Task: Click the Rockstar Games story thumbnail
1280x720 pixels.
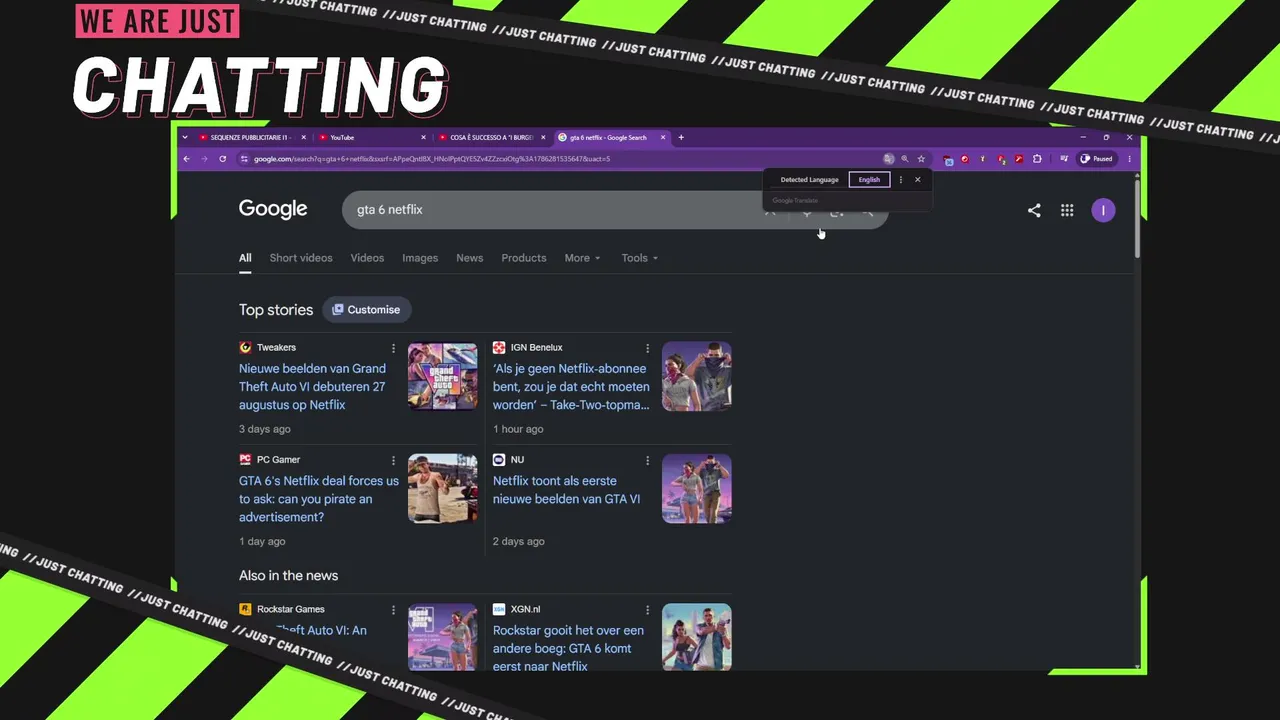Action: (x=443, y=637)
